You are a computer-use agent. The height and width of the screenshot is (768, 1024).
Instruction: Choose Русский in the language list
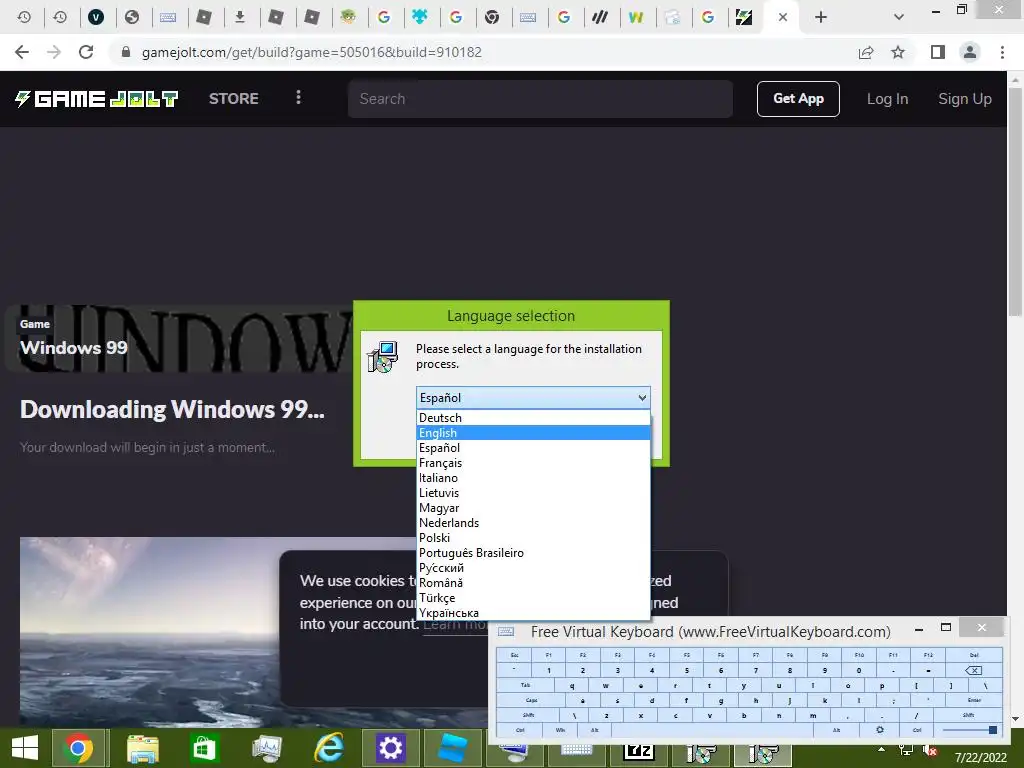pyautogui.click(x=534, y=568)
